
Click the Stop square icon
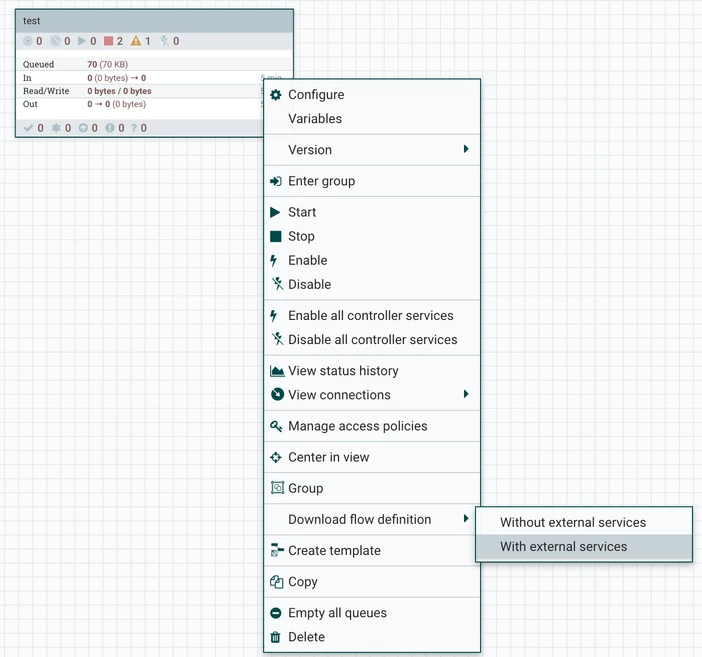coord(276,236)
